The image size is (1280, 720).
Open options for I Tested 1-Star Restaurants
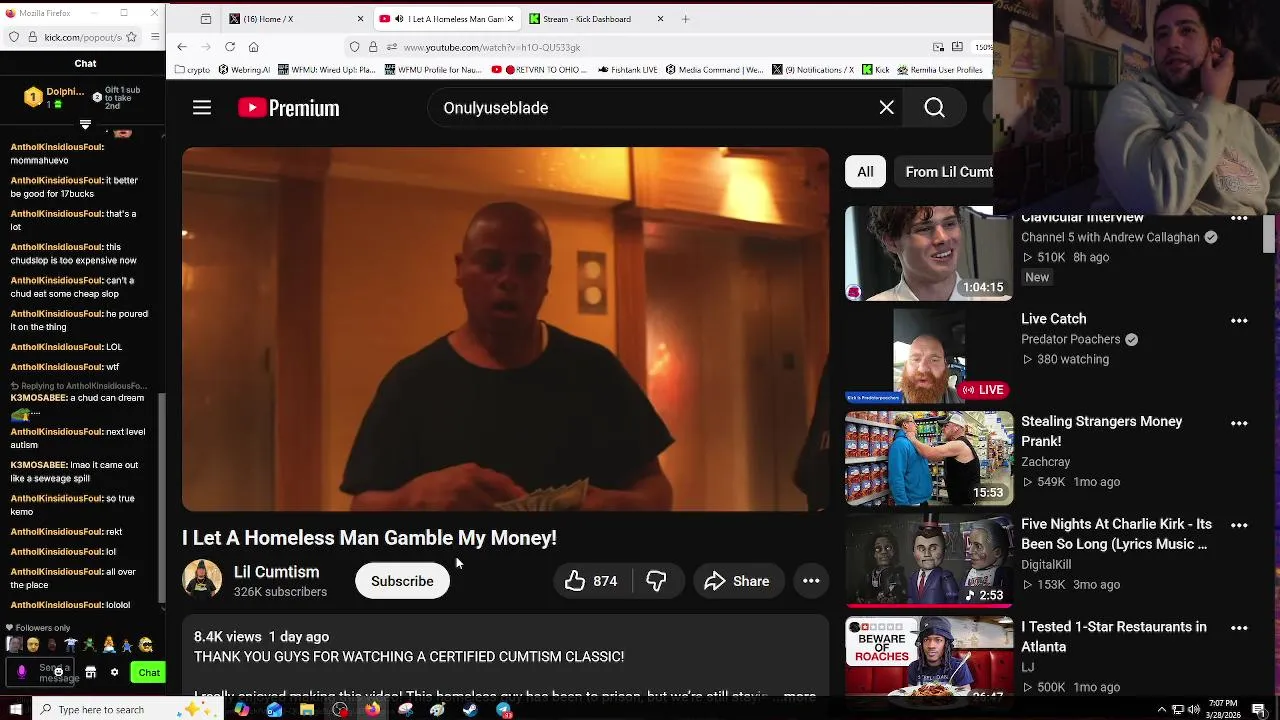tap(1239, 629)
